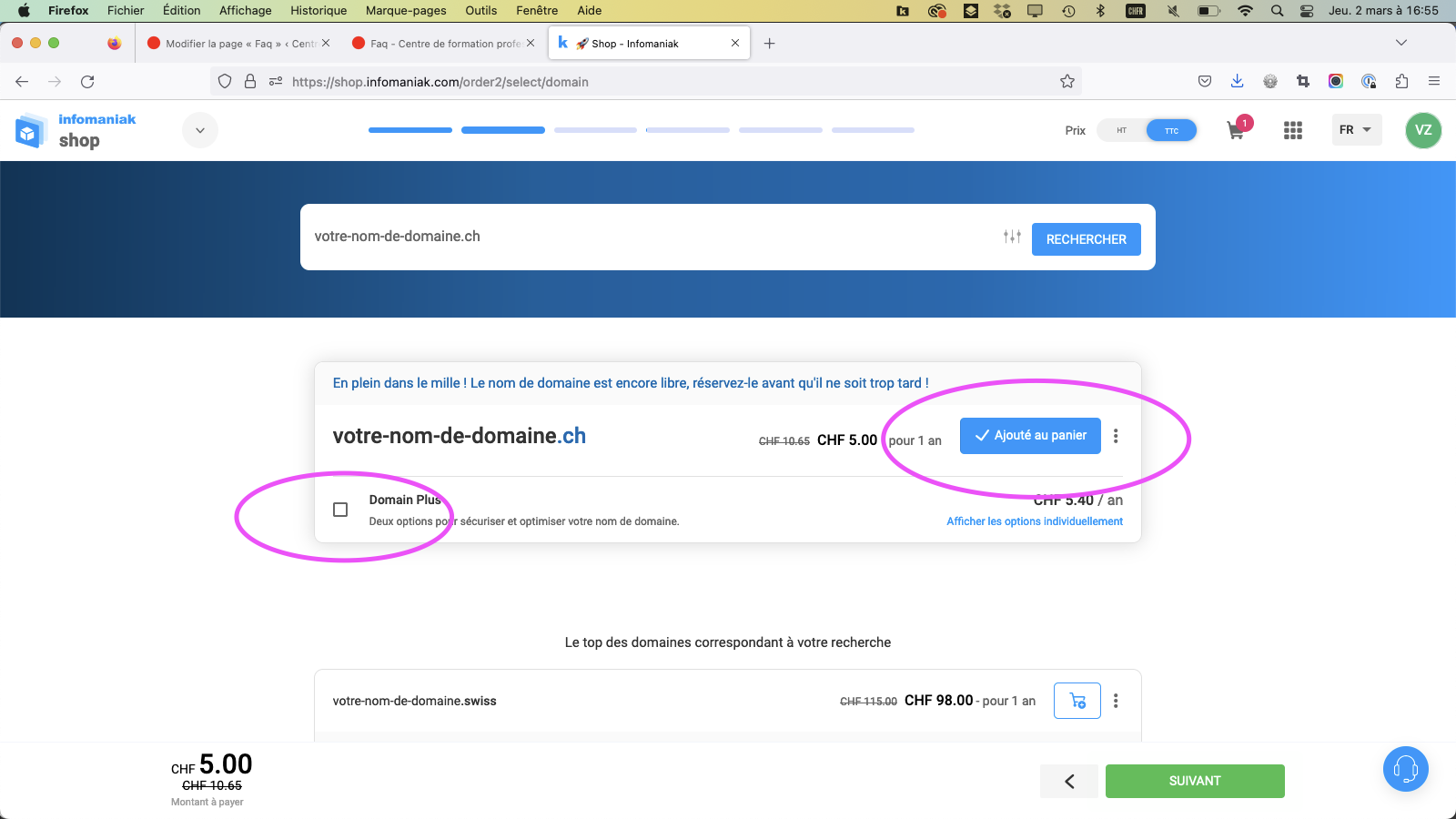Click the Ajouté au panier button
The width and height of the screenshot is (1456, 819).
click(1030, 436)
